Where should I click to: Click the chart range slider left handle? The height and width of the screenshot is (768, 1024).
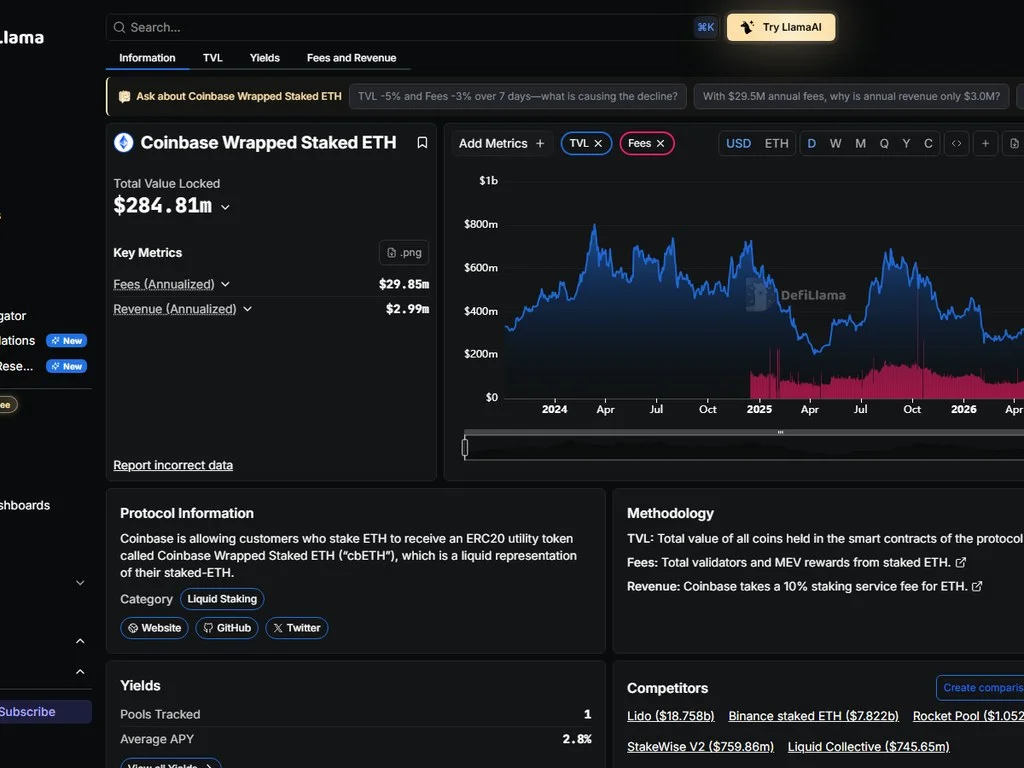465,447
